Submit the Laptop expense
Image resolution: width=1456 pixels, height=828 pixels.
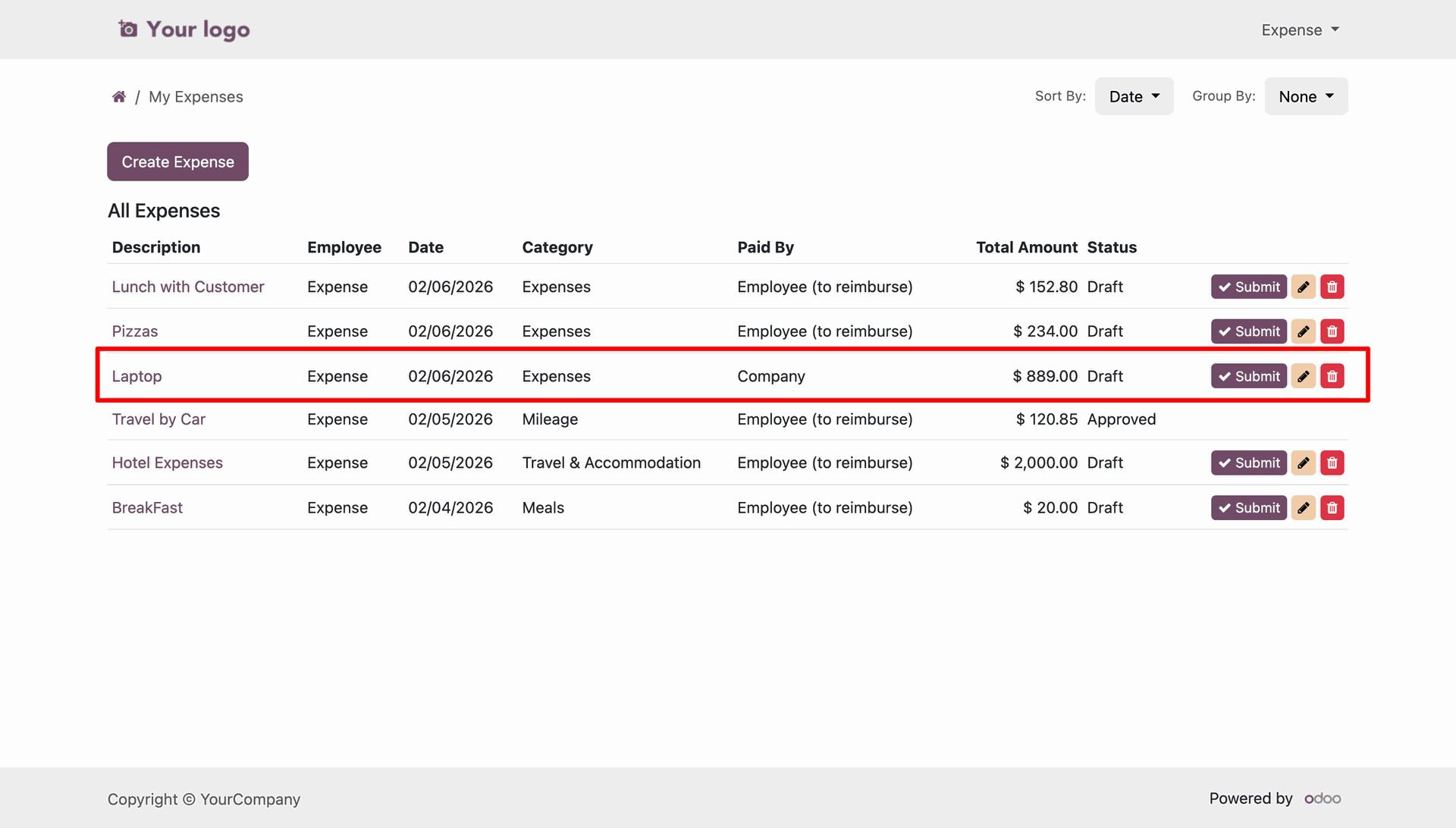1248,376
